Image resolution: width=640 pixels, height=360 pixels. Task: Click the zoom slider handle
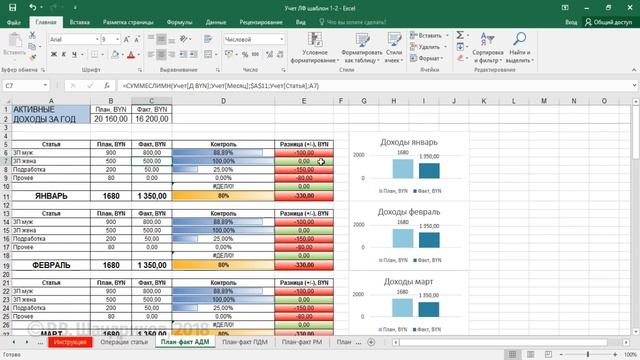coord(588,354)
